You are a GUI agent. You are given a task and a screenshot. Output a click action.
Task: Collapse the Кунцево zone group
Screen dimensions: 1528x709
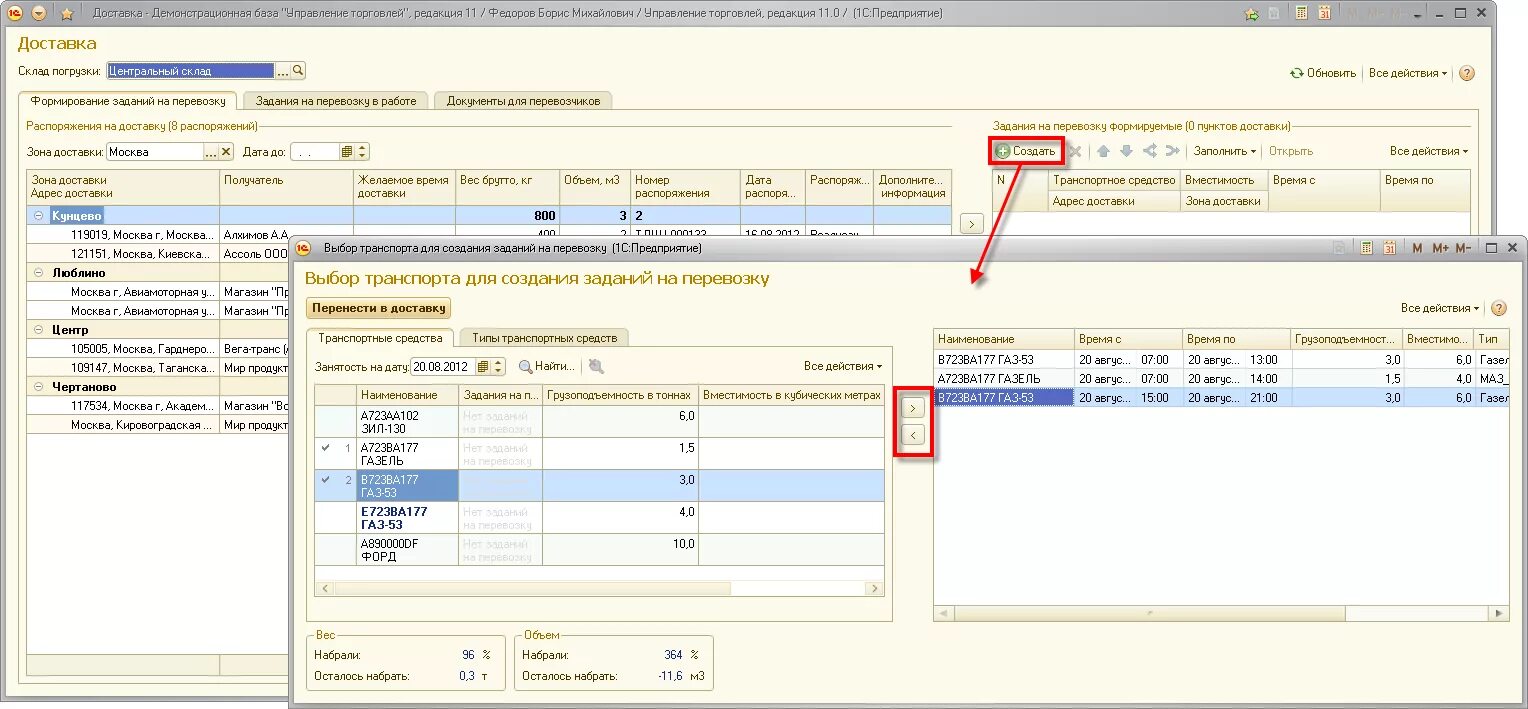coord(38,215)
